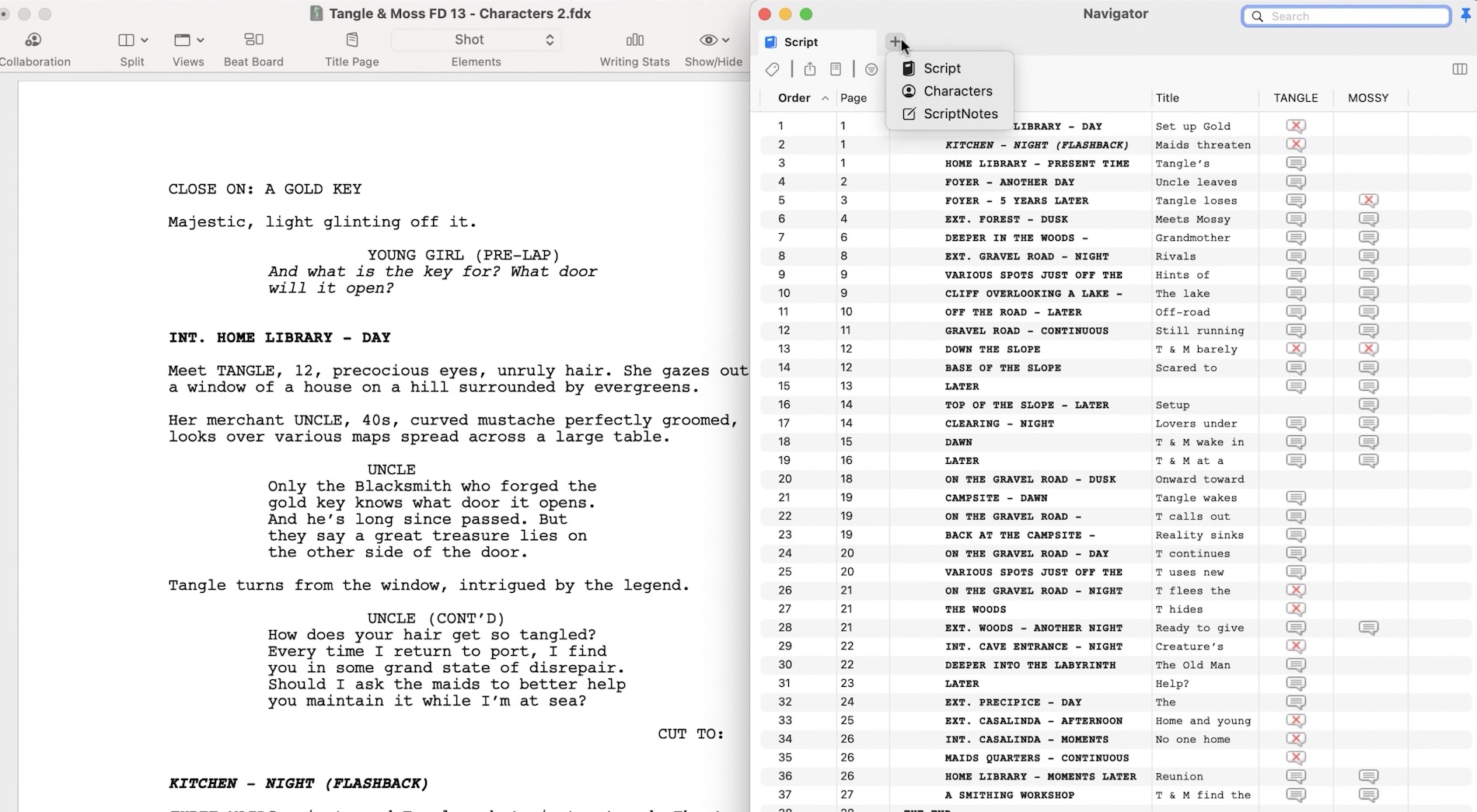Click the tag icon in Navigator toolbar
This screenshot has width=1477, height=812.
(x=772, y=70)
